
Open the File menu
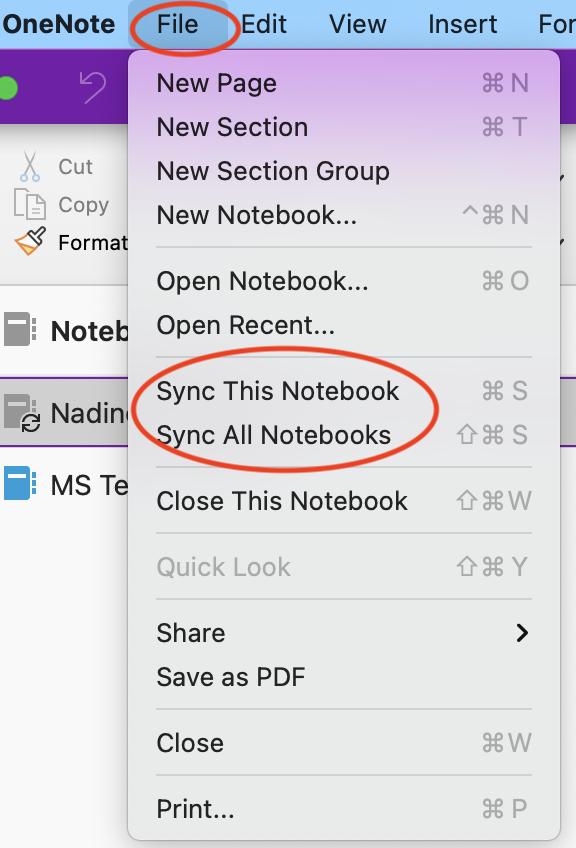tap(177, 24)
